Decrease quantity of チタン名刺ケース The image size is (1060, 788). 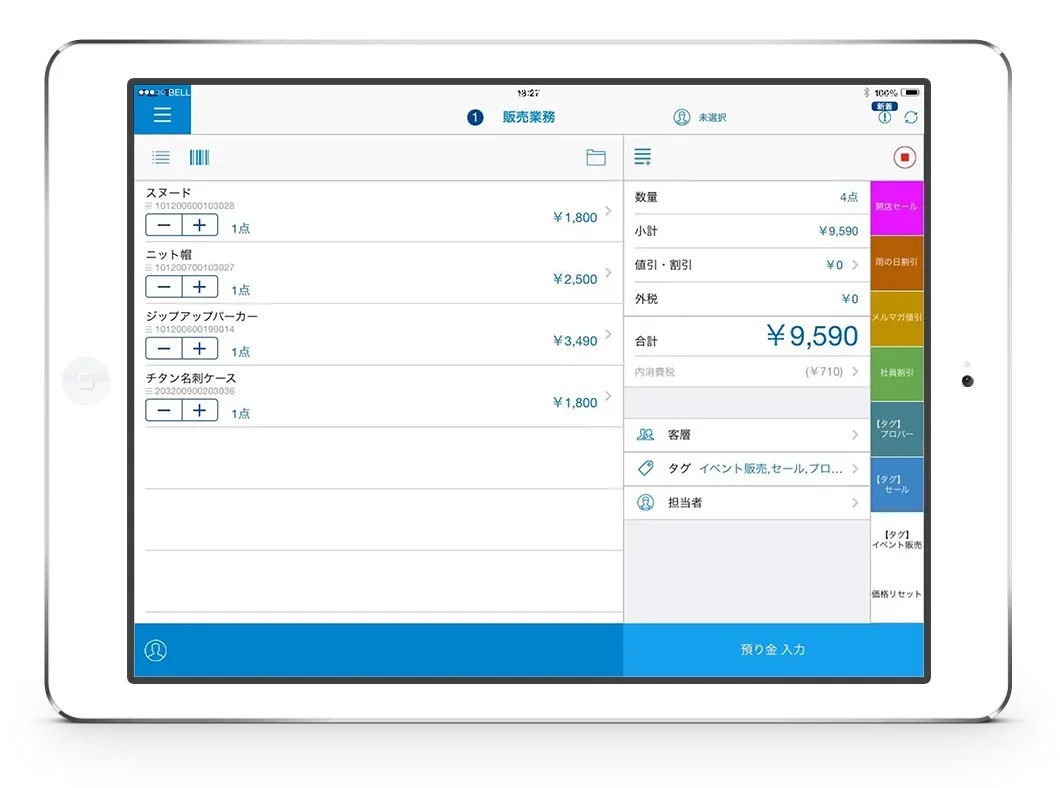(x=164, y=410)
